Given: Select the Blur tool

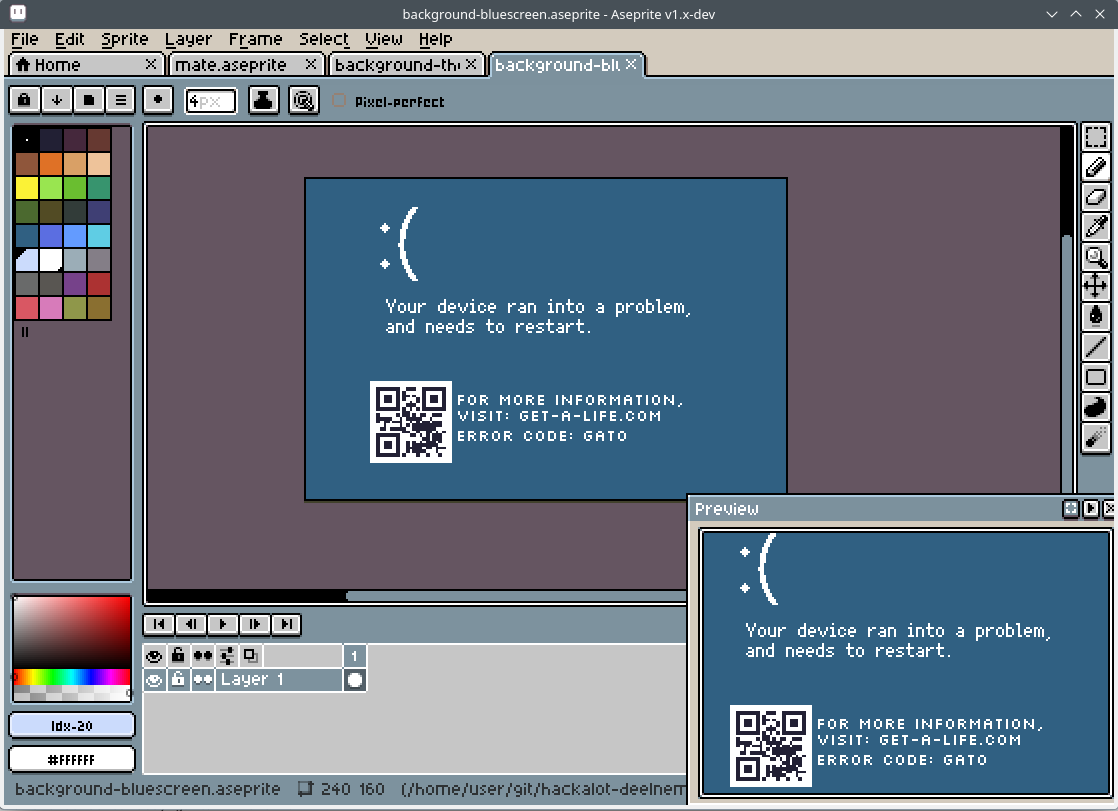Looking at the screenshot, I should click(x=1096, y=437).
